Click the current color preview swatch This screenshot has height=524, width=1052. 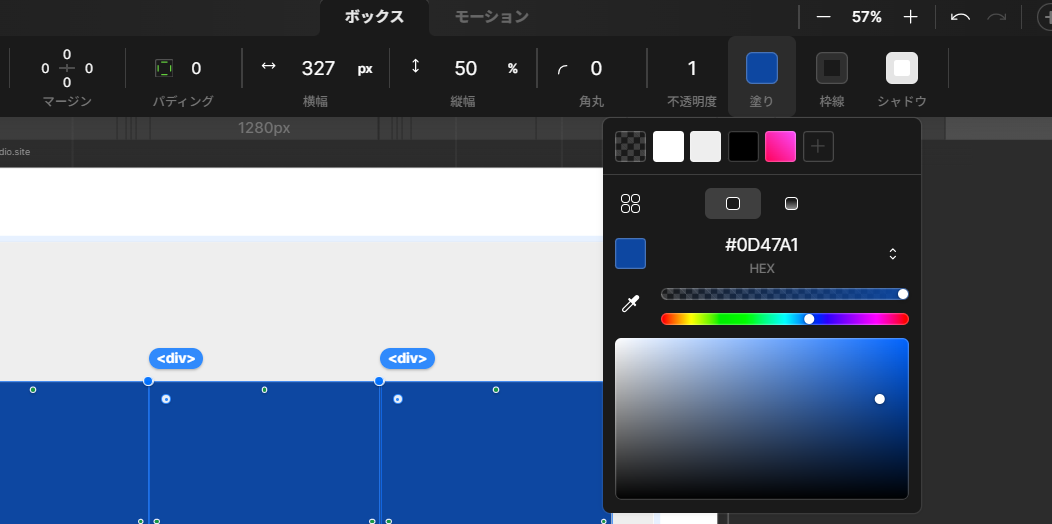pyautogui.click(x=631, y=254)
